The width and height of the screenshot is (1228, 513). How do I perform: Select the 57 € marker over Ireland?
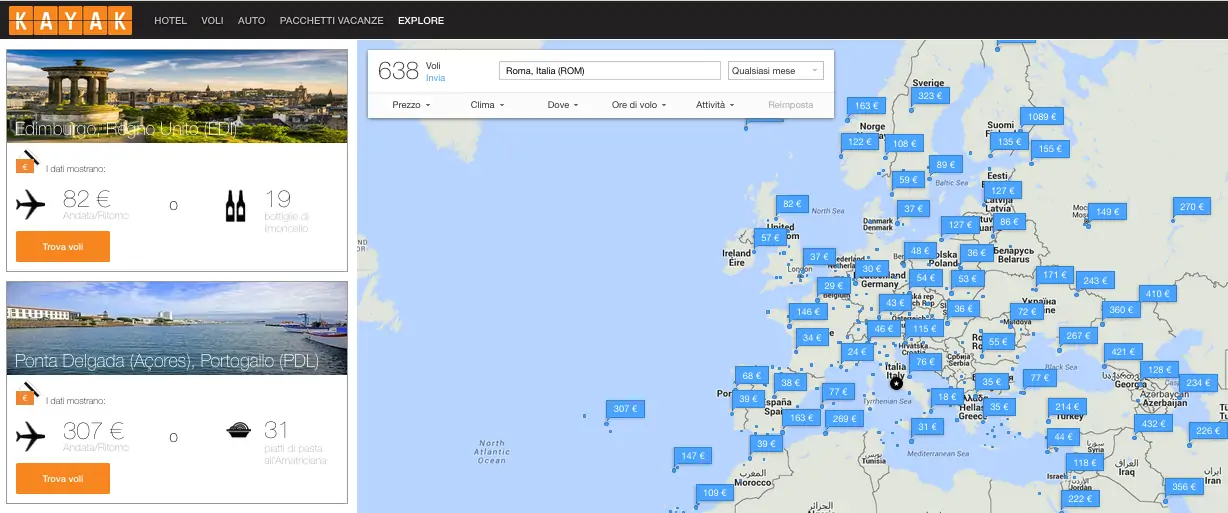771,238
